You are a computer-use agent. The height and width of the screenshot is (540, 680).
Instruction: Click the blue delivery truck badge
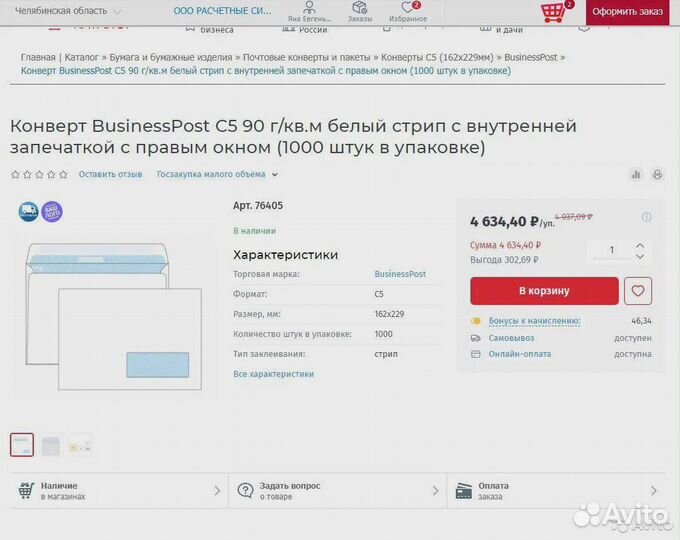[x=29, y=212]
